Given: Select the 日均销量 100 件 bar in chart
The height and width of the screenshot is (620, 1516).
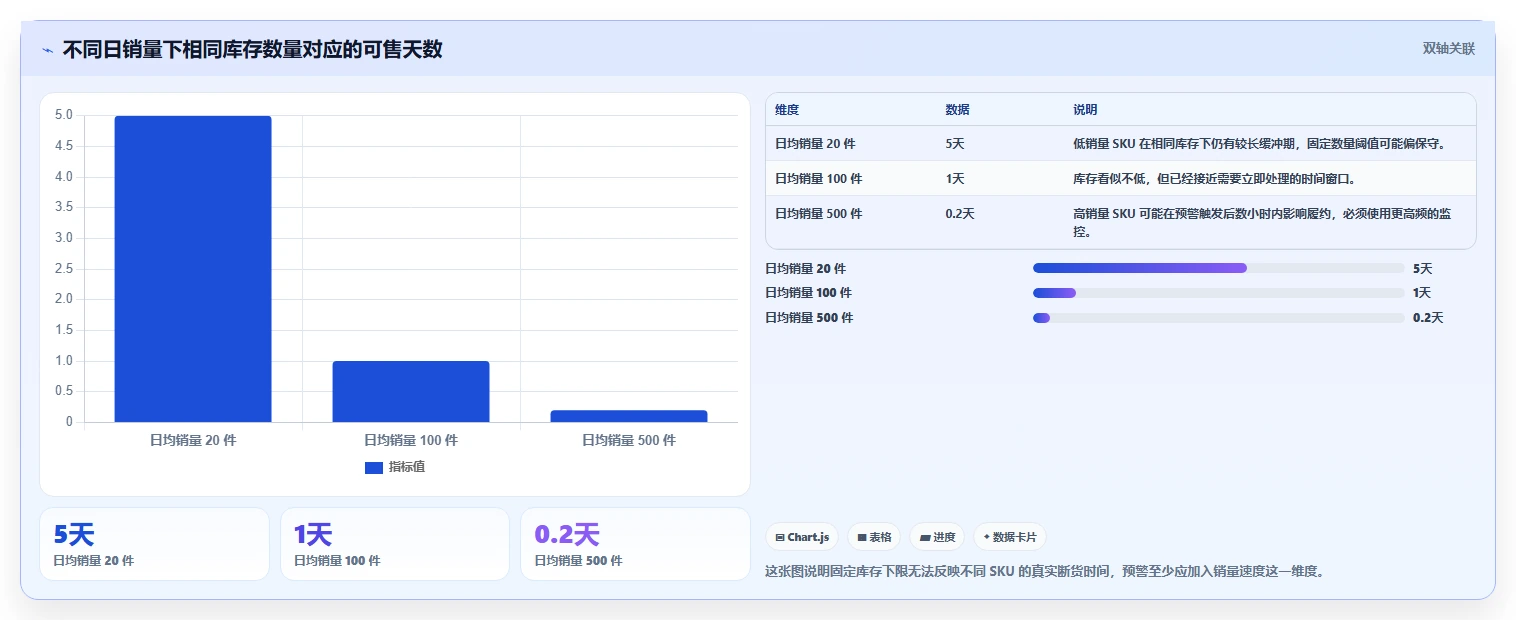Looking at the screenshot, I should click(411, 391).
